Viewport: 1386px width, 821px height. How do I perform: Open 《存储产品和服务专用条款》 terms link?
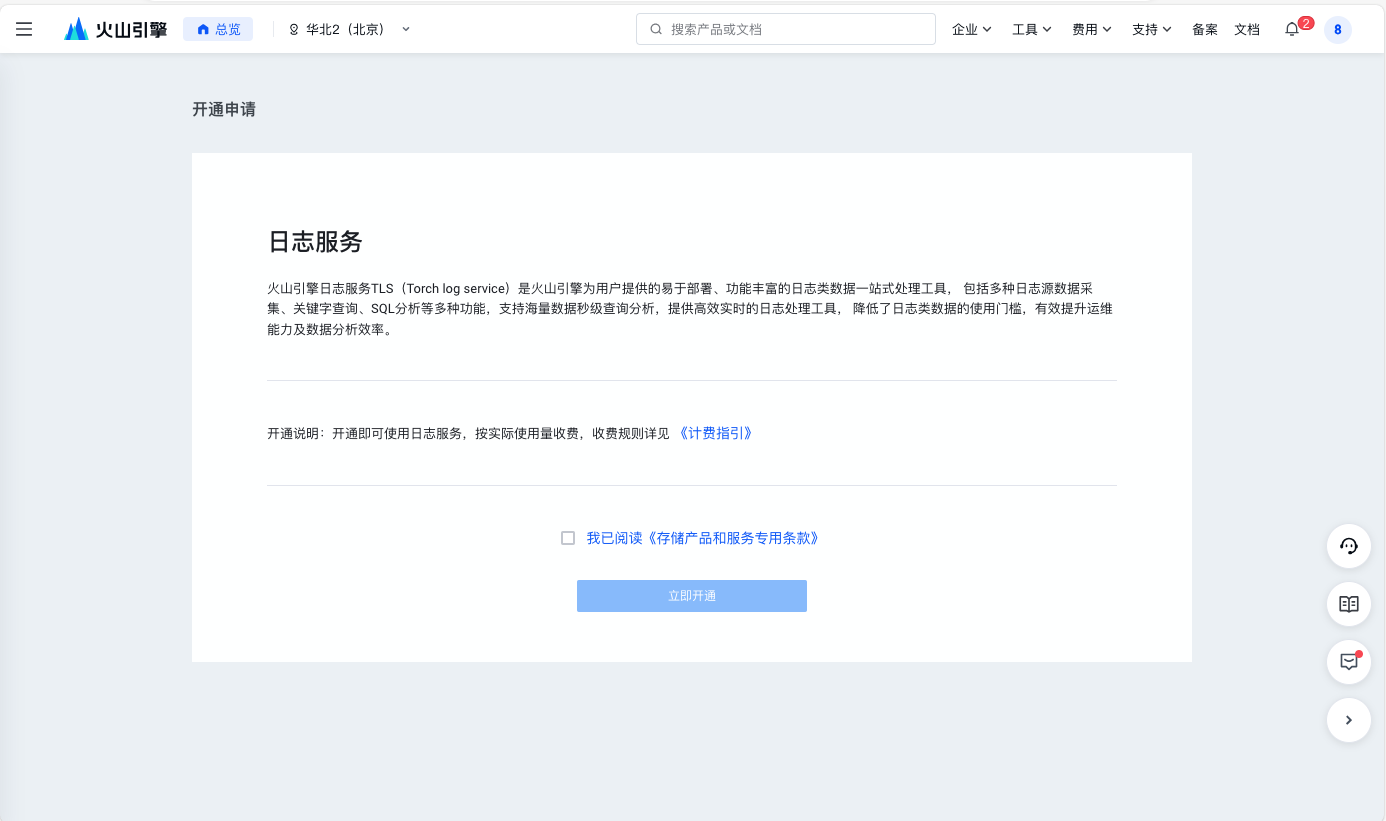pyautogui.click(x=732, y=538)
